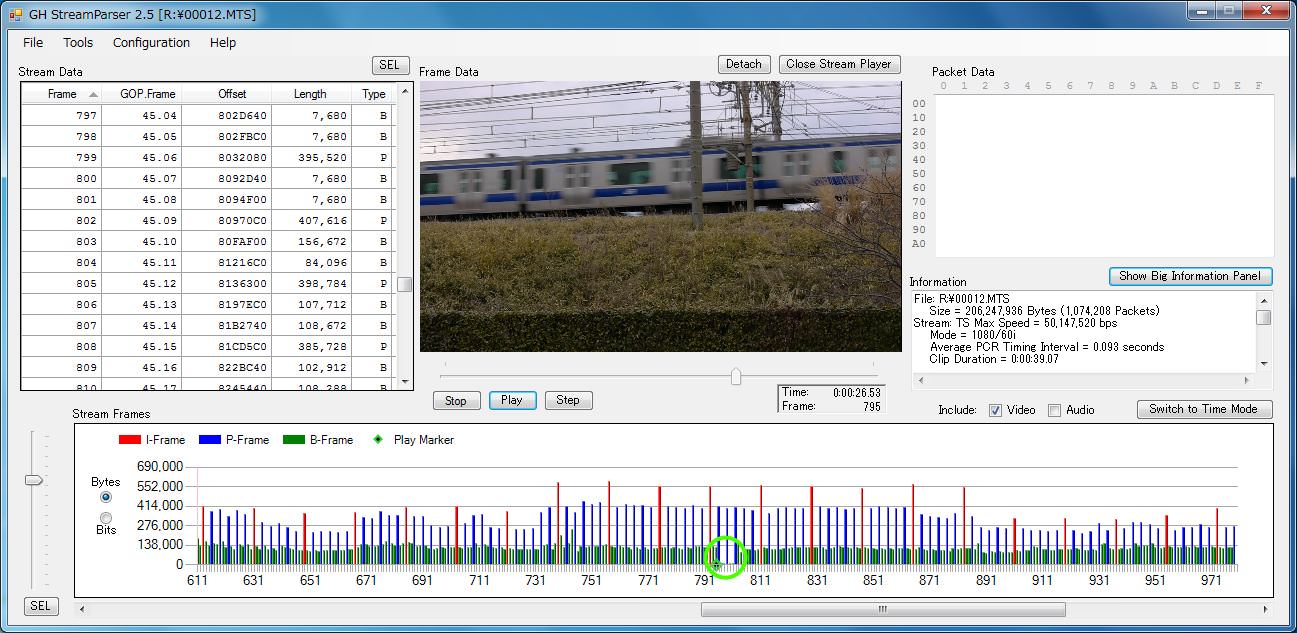Click the blue P-Frame legend swatch
The height and width of the screenshot is (633, 1297).
[x=208, y=440]
